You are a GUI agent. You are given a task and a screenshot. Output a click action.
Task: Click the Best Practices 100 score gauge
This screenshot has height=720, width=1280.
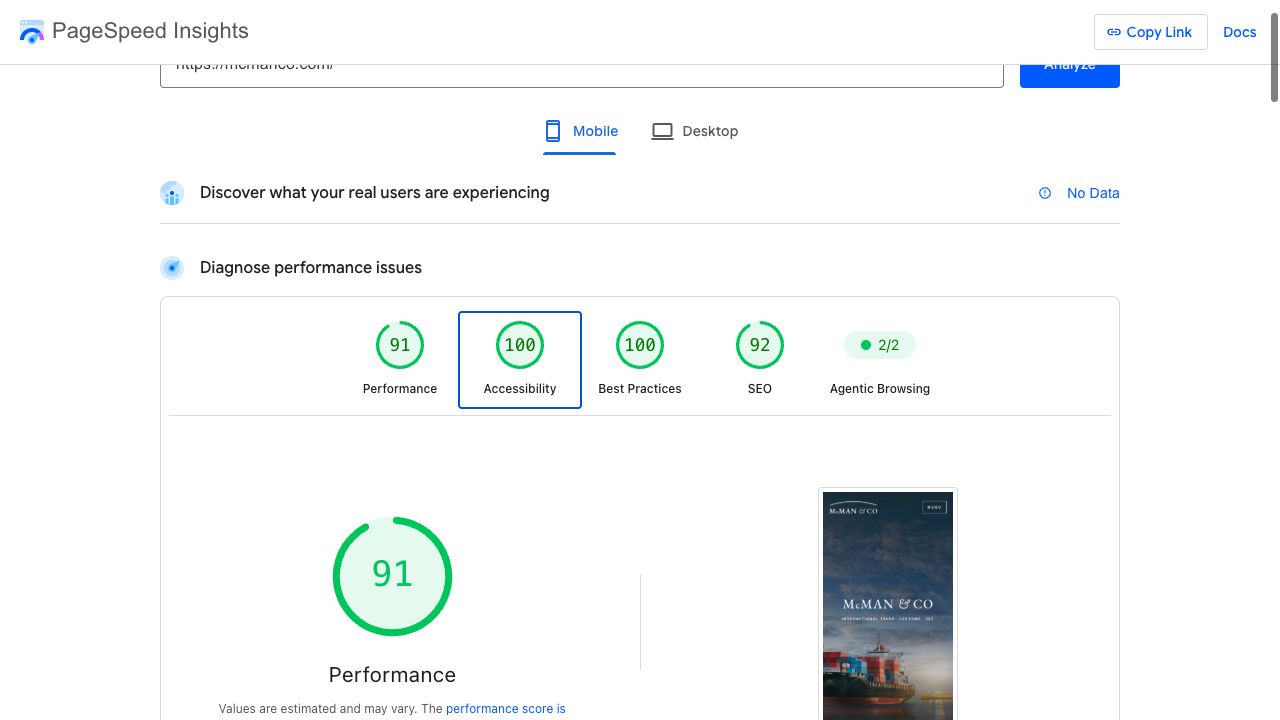640,345
